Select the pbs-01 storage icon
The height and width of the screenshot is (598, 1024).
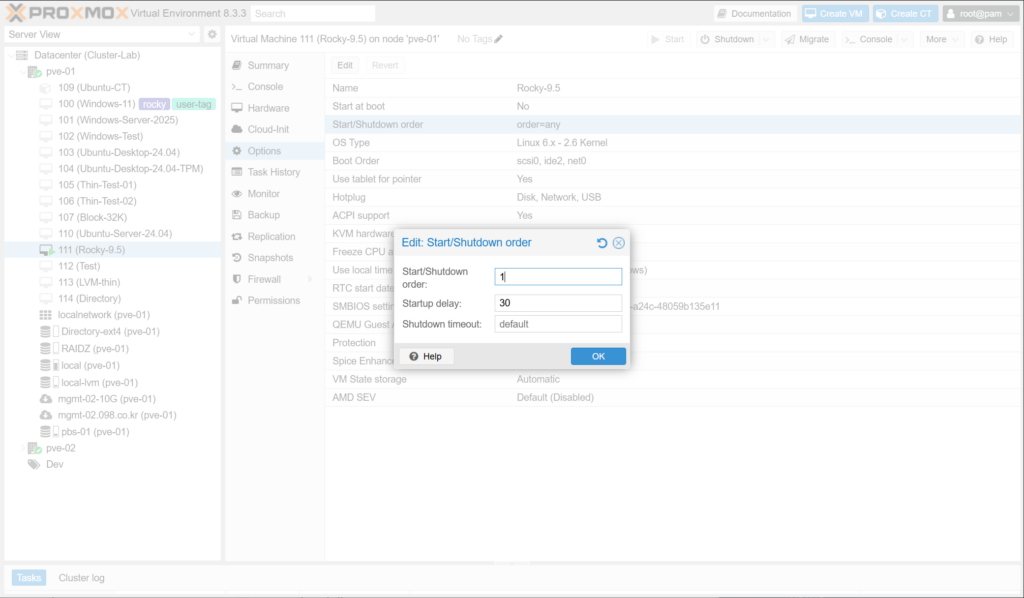tap(46, 432)
